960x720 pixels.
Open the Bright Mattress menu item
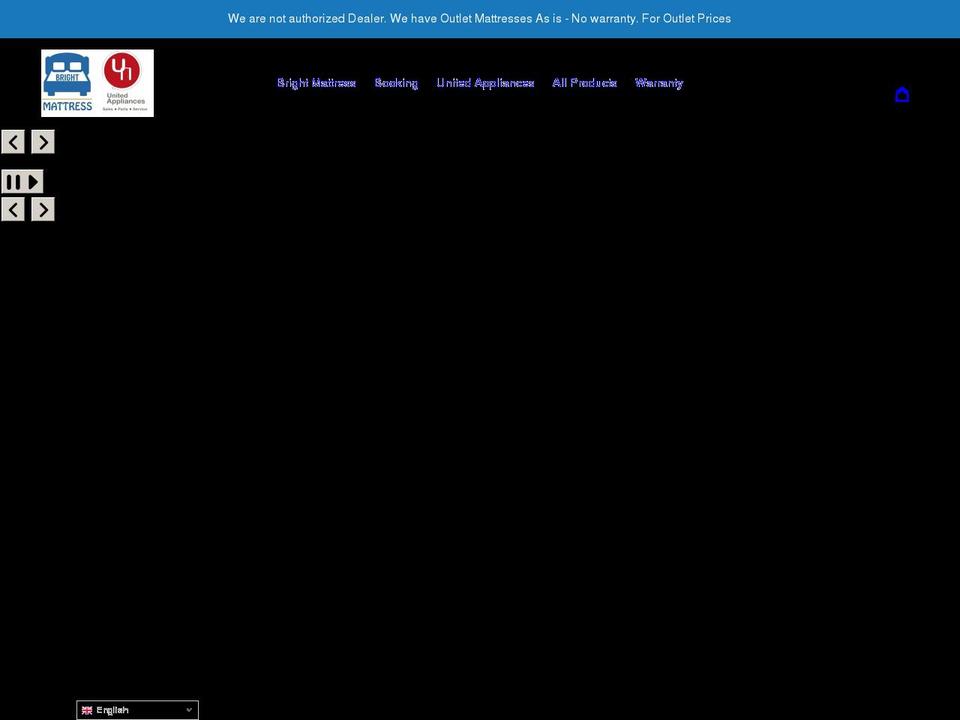click(316, 80)
